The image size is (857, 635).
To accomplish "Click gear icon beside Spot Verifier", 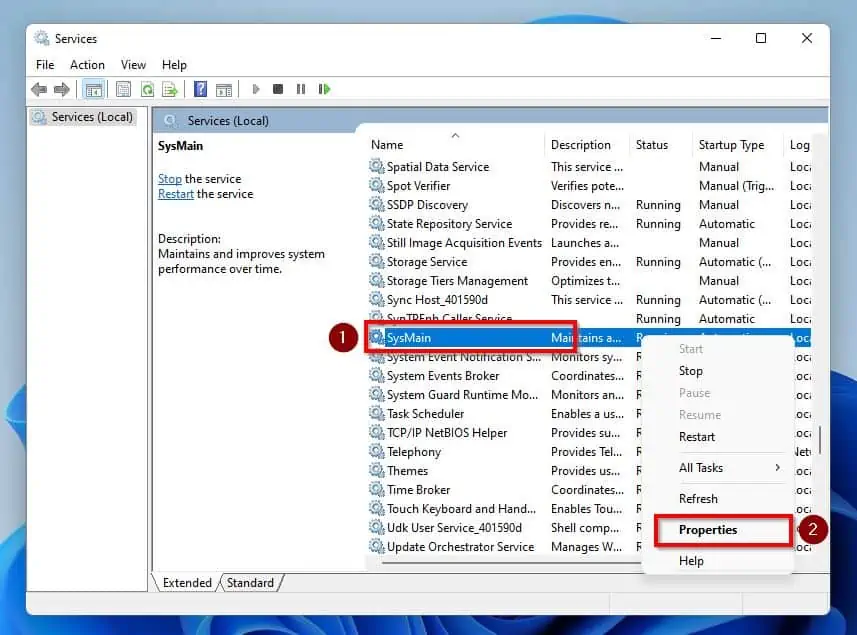I will click(376, 185).
